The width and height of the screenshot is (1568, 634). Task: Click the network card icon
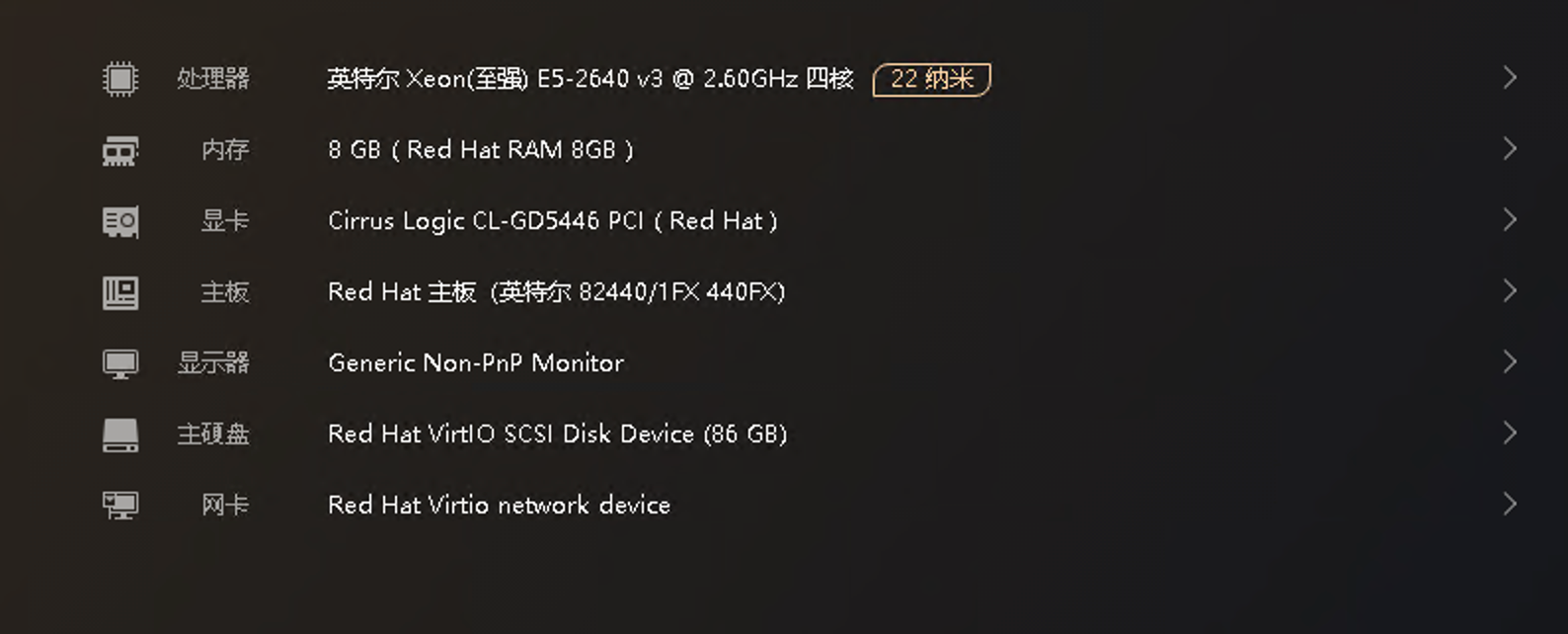[x=120, y=506]
